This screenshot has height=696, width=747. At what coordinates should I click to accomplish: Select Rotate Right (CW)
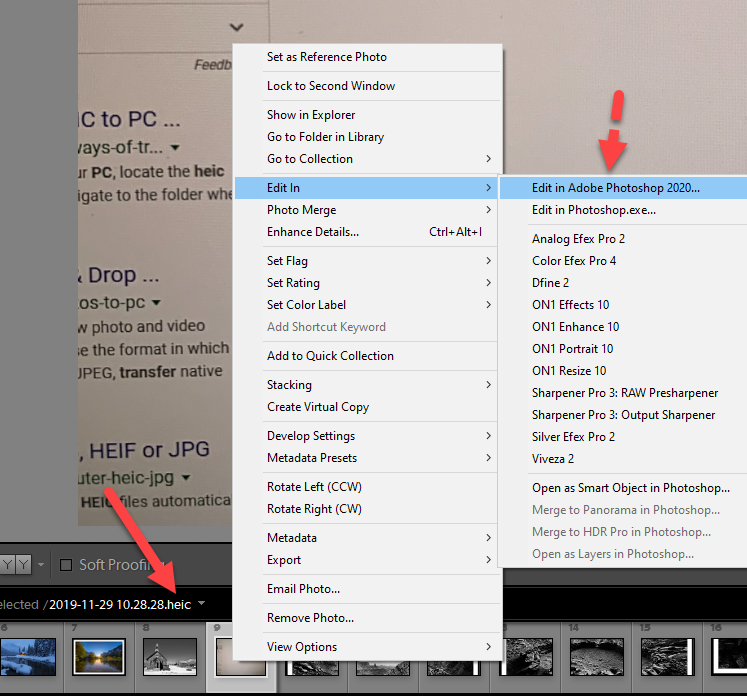pyautogui.click(x=366, y=508)
